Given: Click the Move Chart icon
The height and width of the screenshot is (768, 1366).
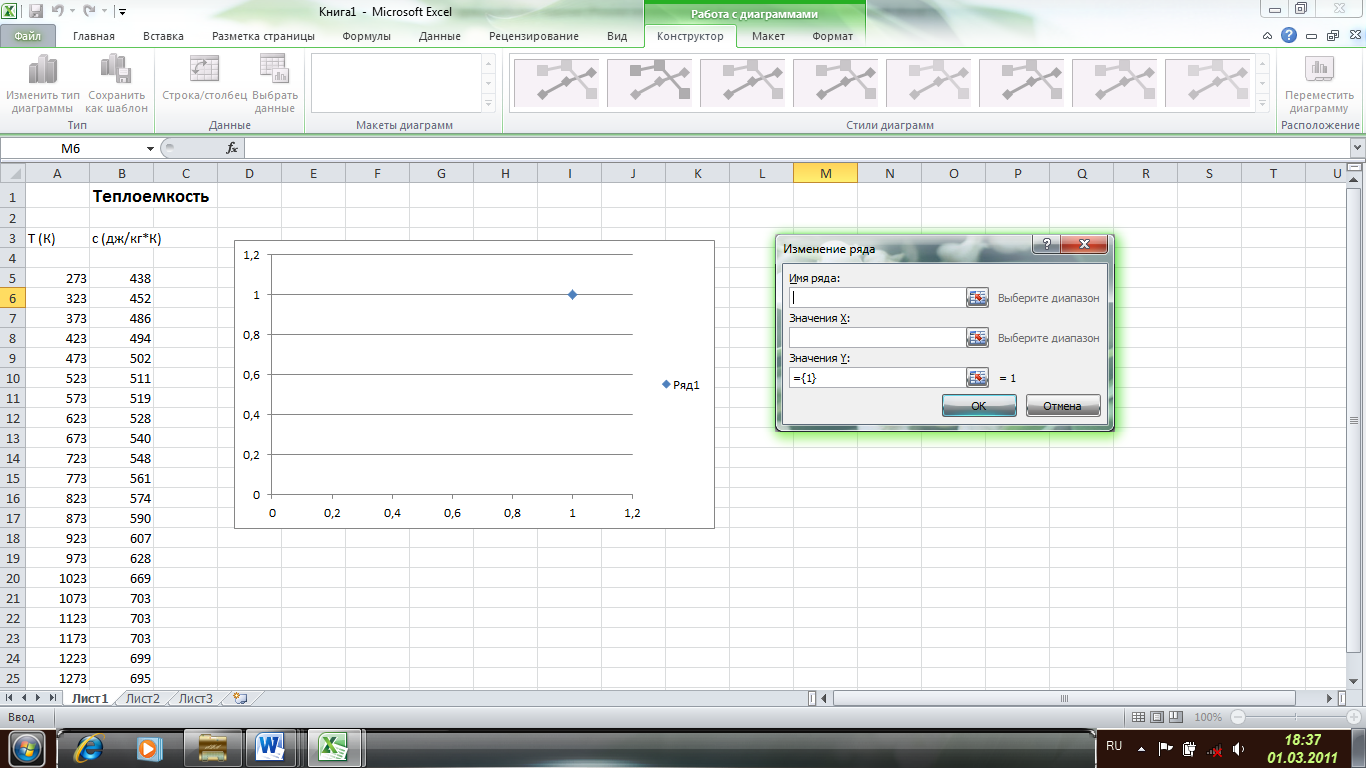Looking at the screenshot, I should (1319, 70).
